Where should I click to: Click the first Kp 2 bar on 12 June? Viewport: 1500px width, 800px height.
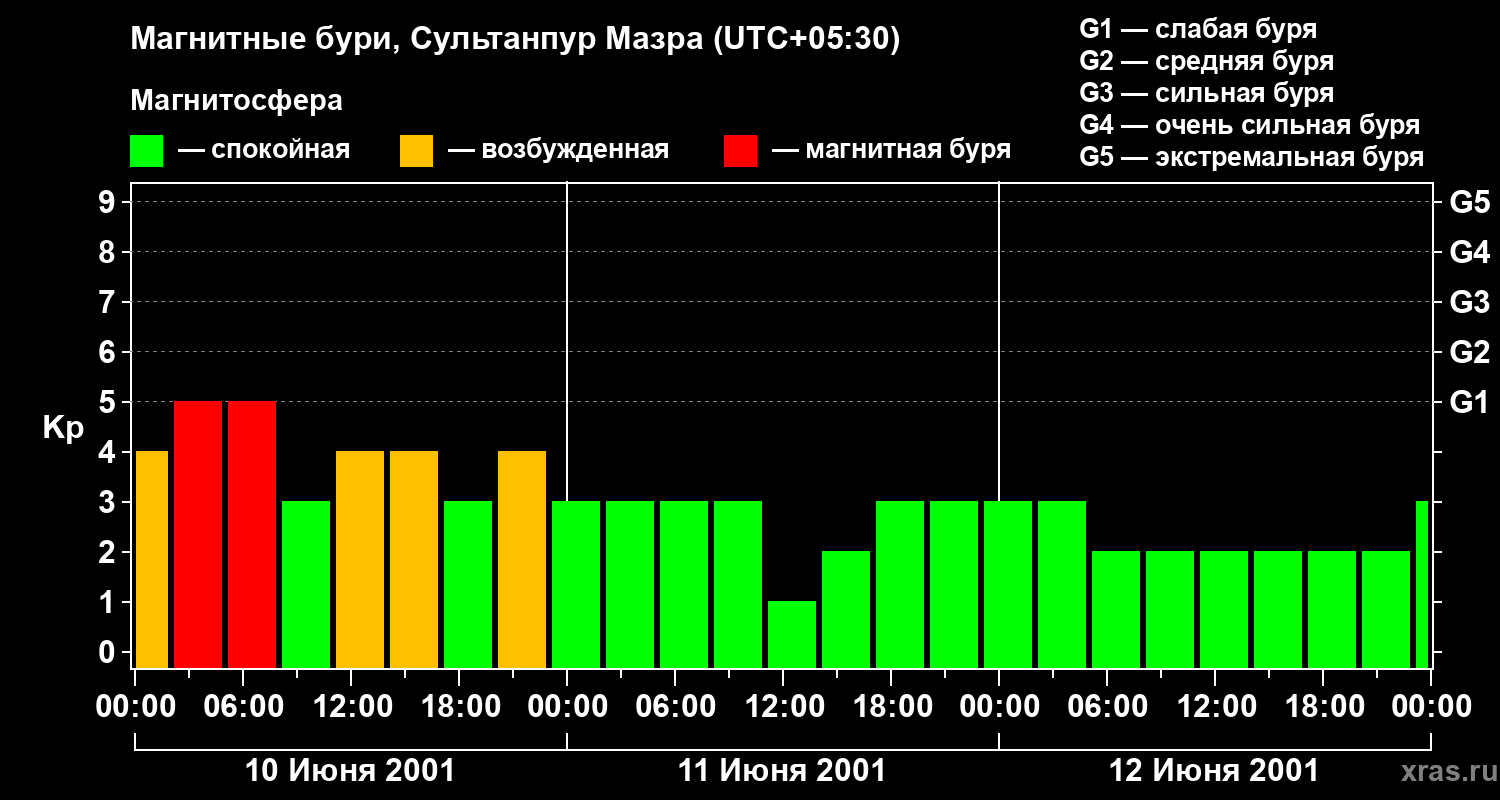coord(1116,609)
